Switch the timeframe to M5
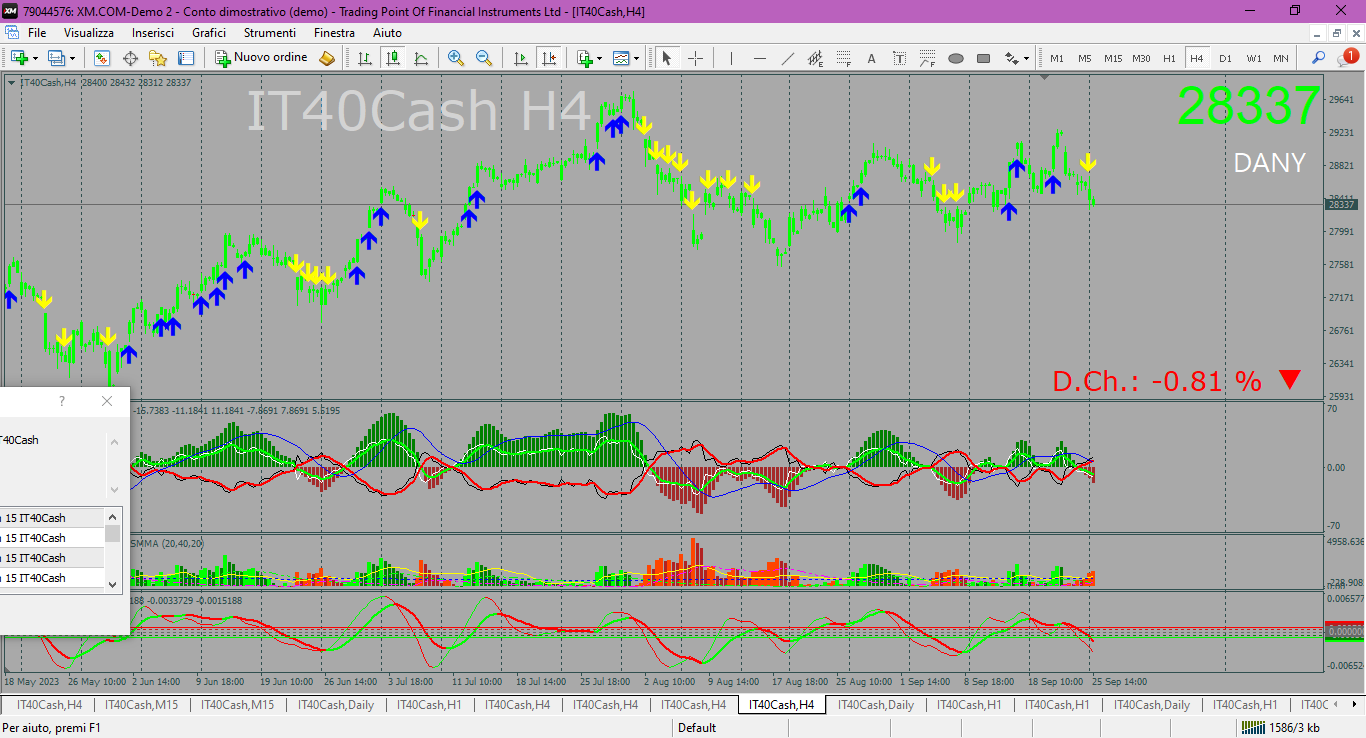 [x=1085, y=58]
